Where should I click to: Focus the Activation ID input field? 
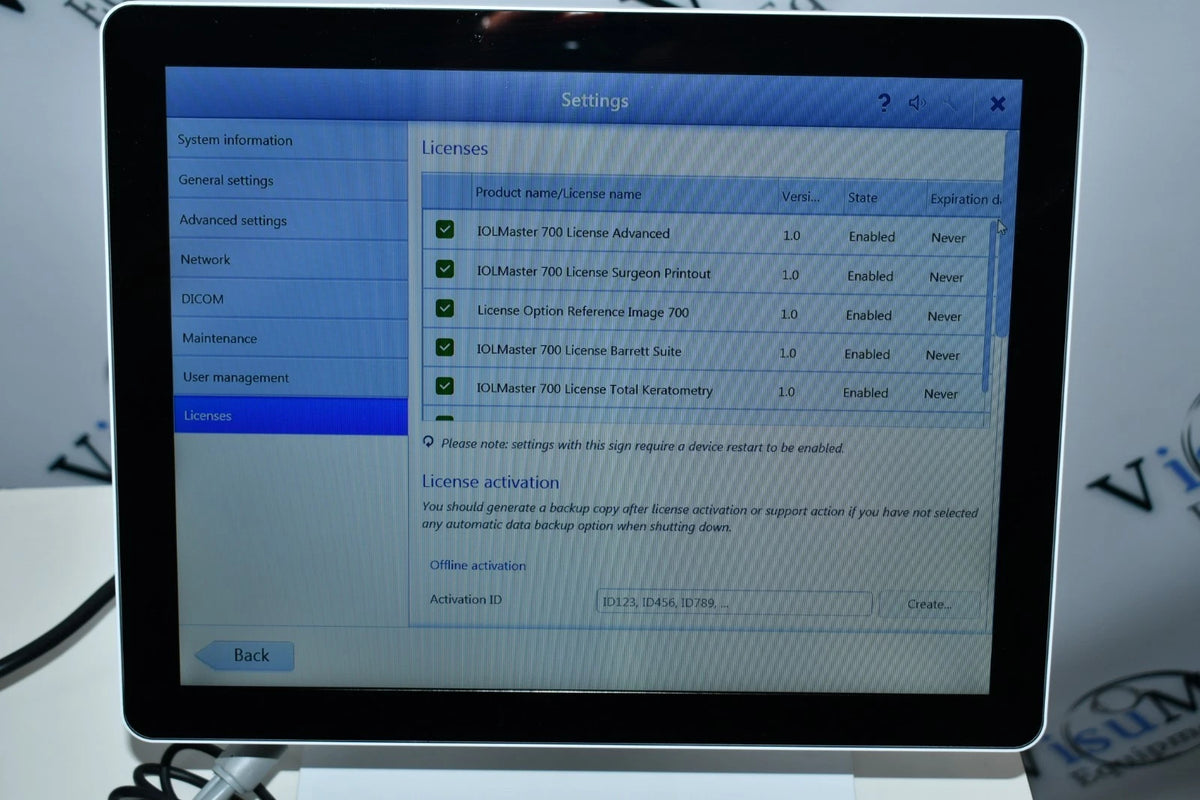(734, 603)
